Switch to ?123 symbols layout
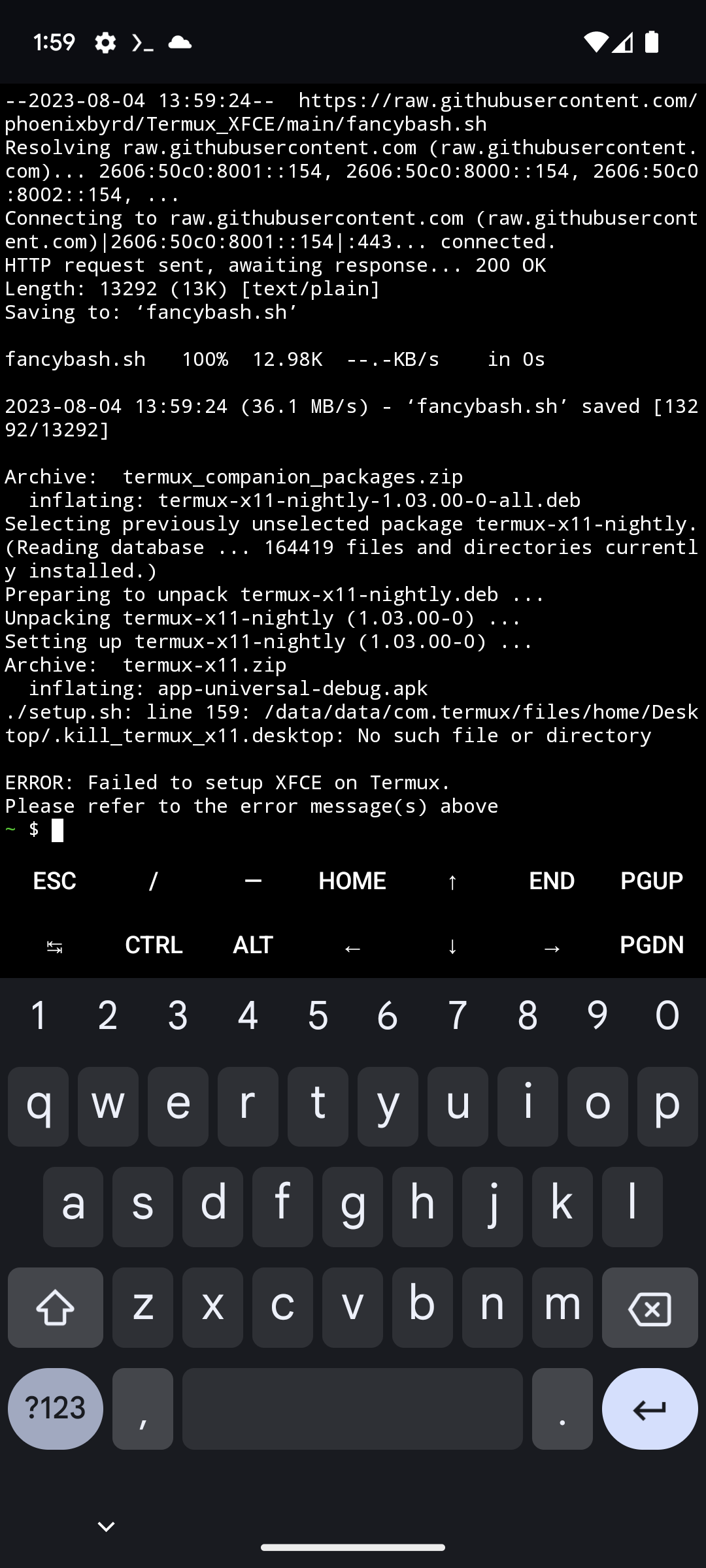The image size is (706, 1568). tap(56, 1409)
